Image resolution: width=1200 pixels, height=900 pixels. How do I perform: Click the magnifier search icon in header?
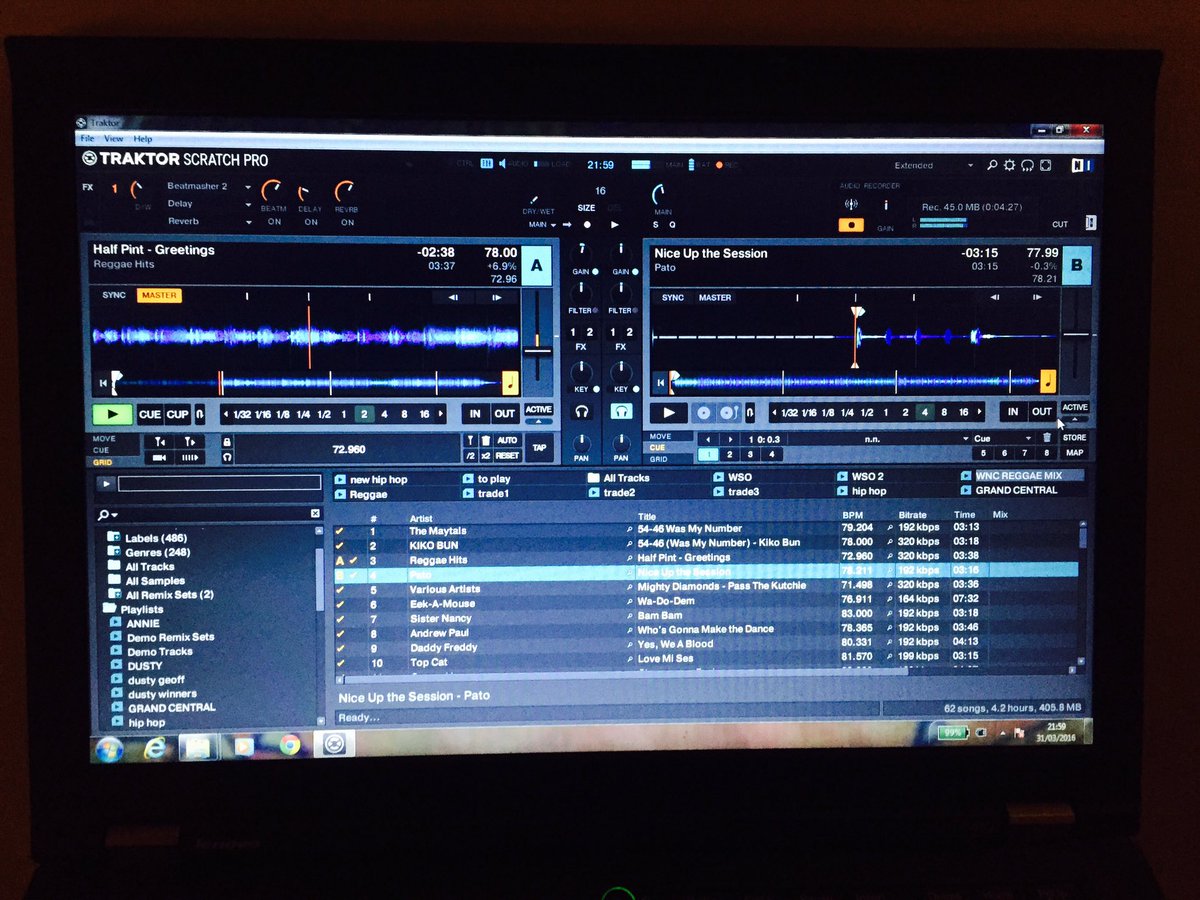[992, 166]
